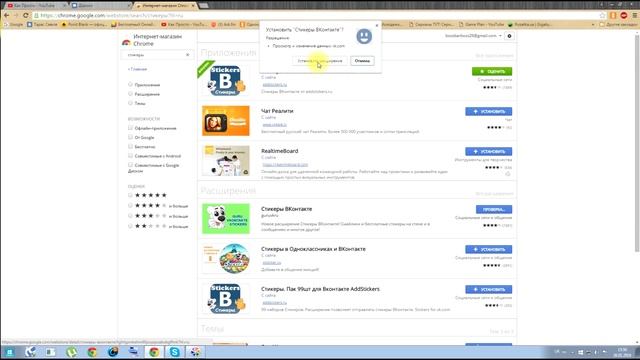Screen dimensions: 640x360
Task: Open the Чат Реалити title link
Action: (x=277, y=111)
